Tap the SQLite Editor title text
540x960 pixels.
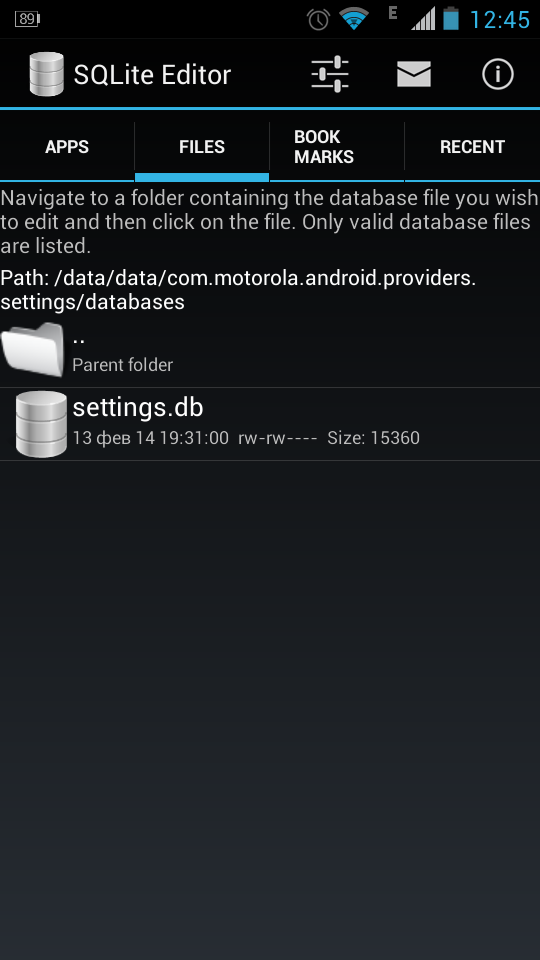(152, 75)
